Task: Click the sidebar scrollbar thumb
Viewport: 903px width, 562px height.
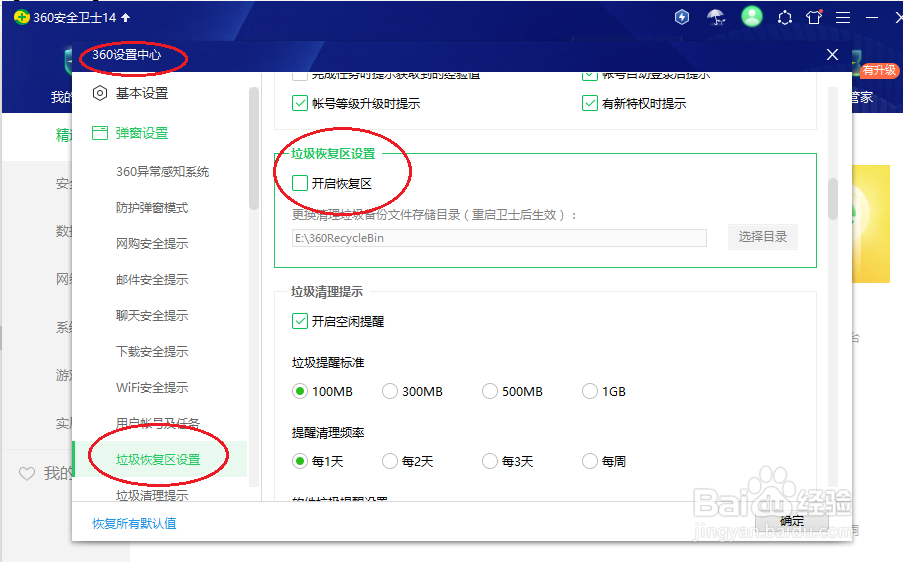Action: coord(254,149)
